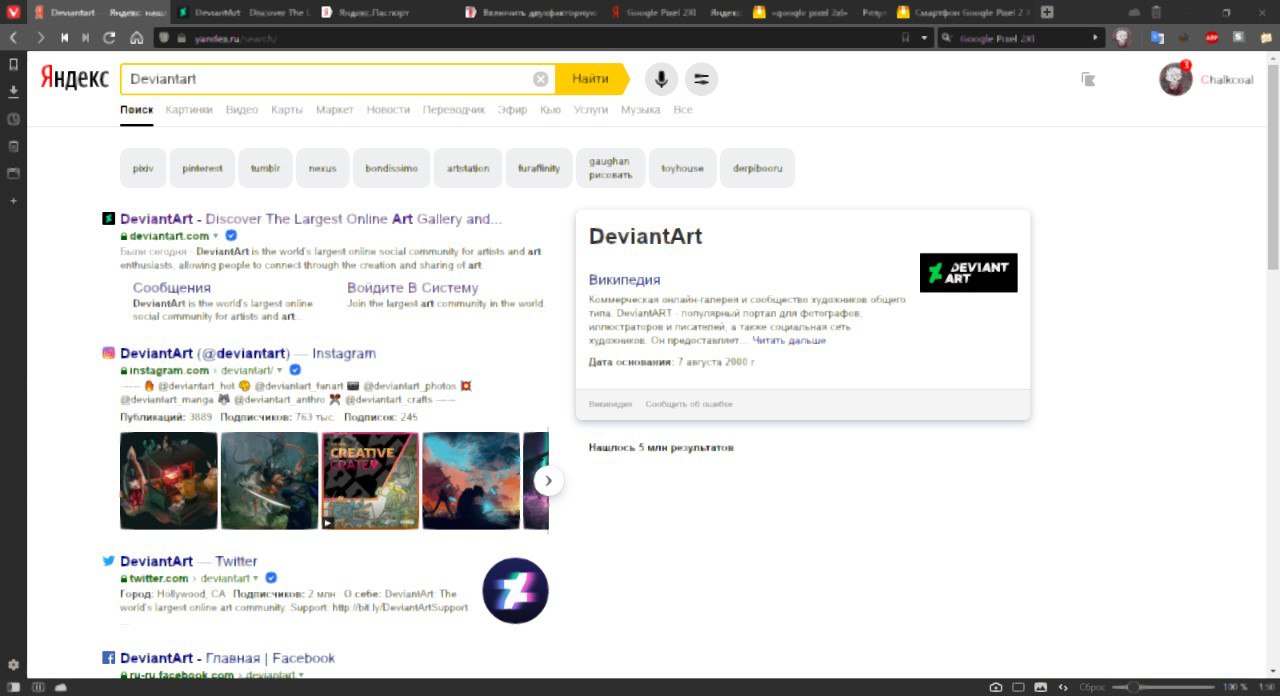Bookmark this page in address bar
Viewport: 1280px width, 696px height.
(x=905, y=38)
